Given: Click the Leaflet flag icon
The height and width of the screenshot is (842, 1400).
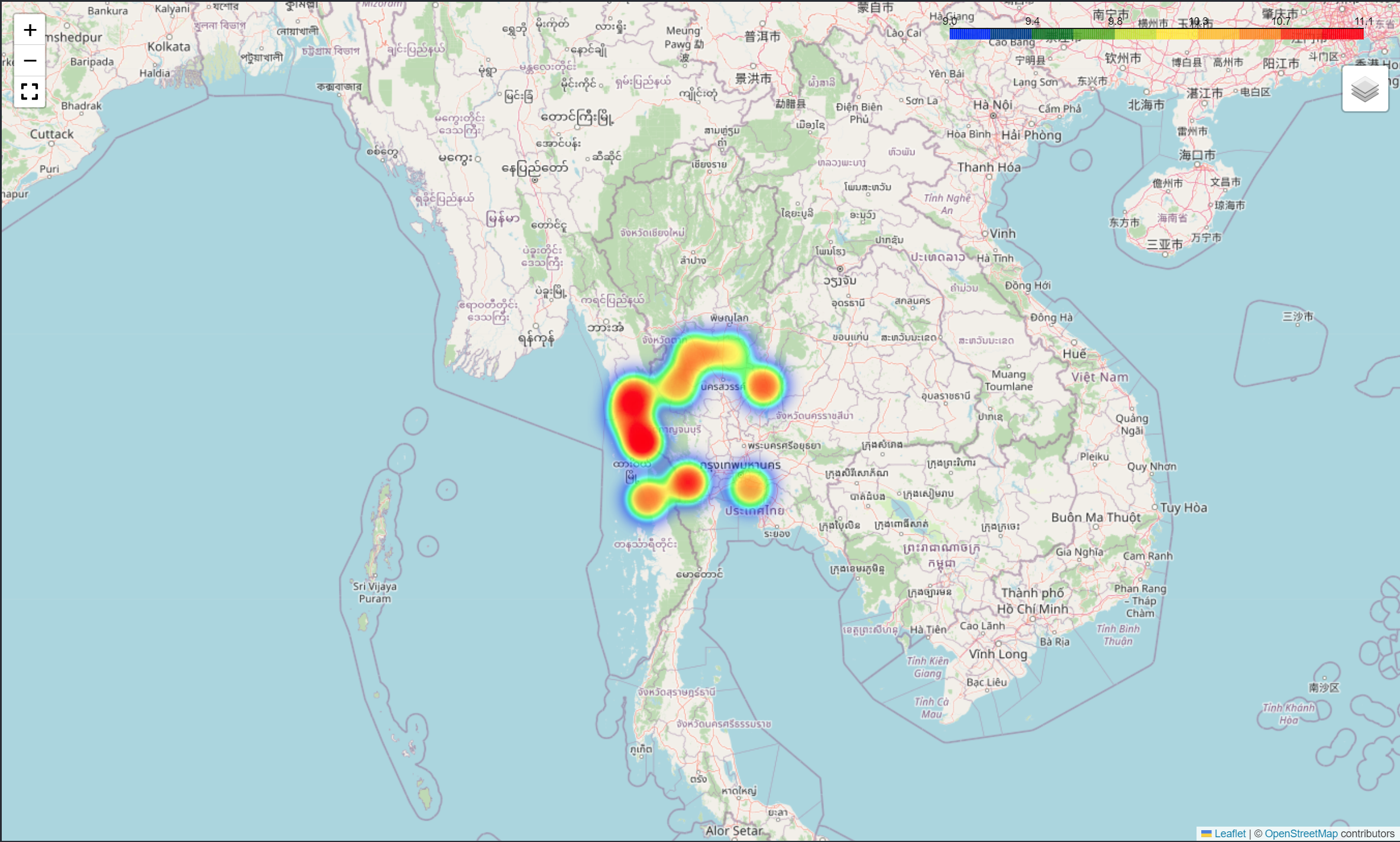Looking at the screenshot, I should 1207,834.
